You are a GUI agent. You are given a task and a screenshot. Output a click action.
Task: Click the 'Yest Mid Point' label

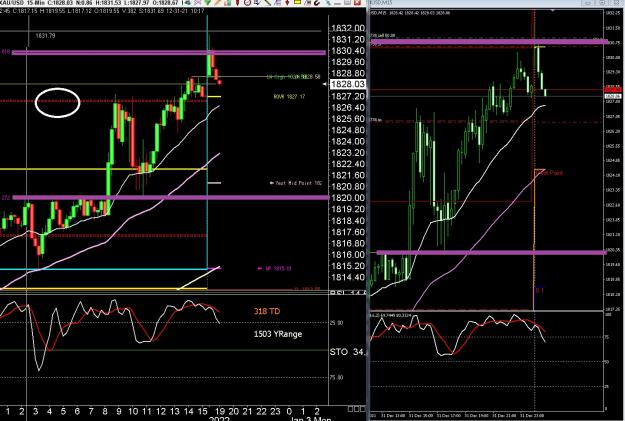(296, 183)
